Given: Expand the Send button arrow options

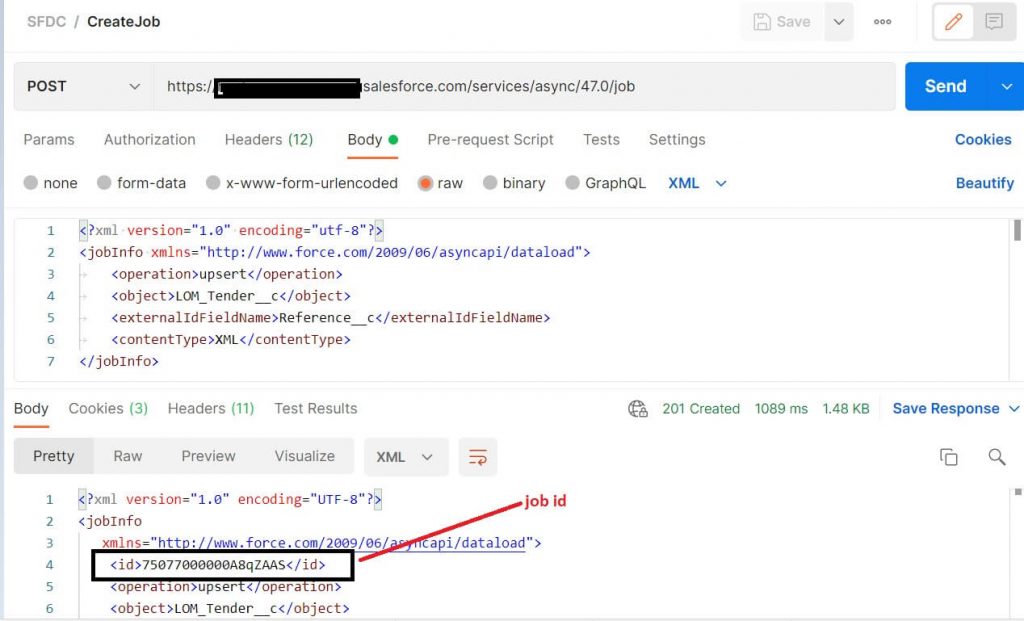Looking at the screenshot, I should point(1006,86).
